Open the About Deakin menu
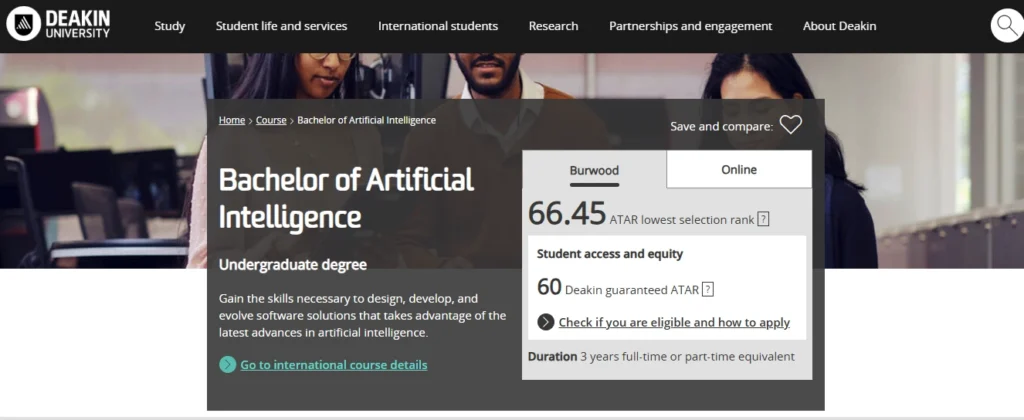1024x420 pixels. (x=840, y=26)
